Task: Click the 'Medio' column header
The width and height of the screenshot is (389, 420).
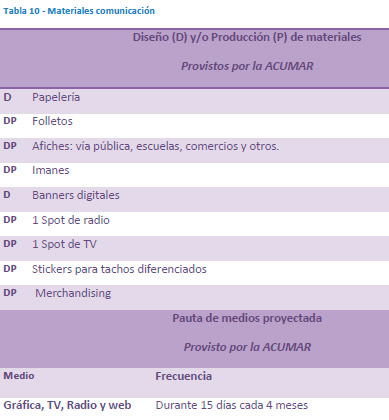Action: click(19, 376)
